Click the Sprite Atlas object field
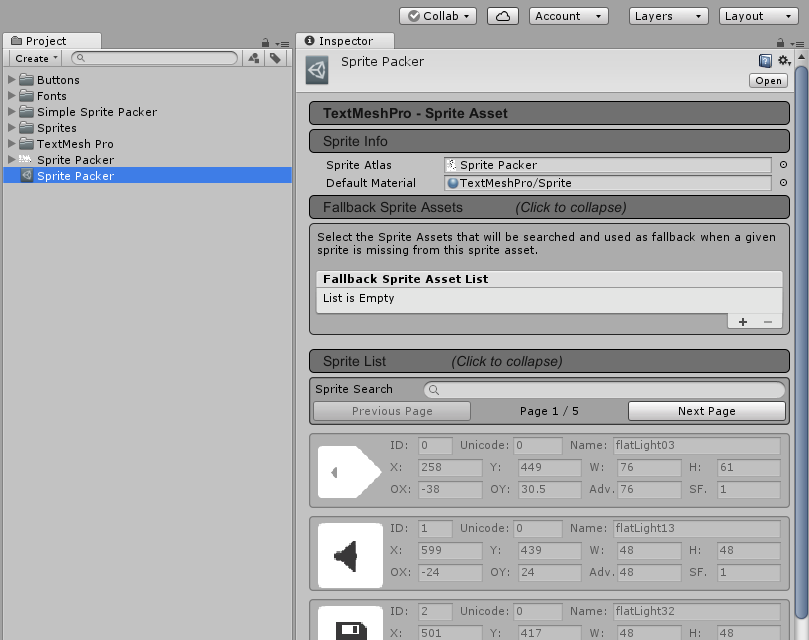This screenshot has height=640, width=809. coord(607,165)
